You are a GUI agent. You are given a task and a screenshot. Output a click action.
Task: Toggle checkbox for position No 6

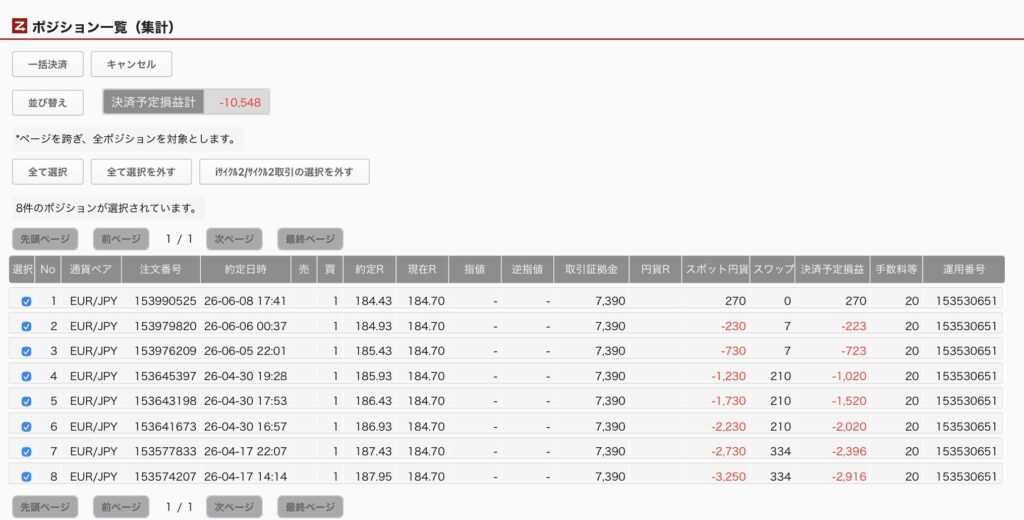click(x=26, y=427)
